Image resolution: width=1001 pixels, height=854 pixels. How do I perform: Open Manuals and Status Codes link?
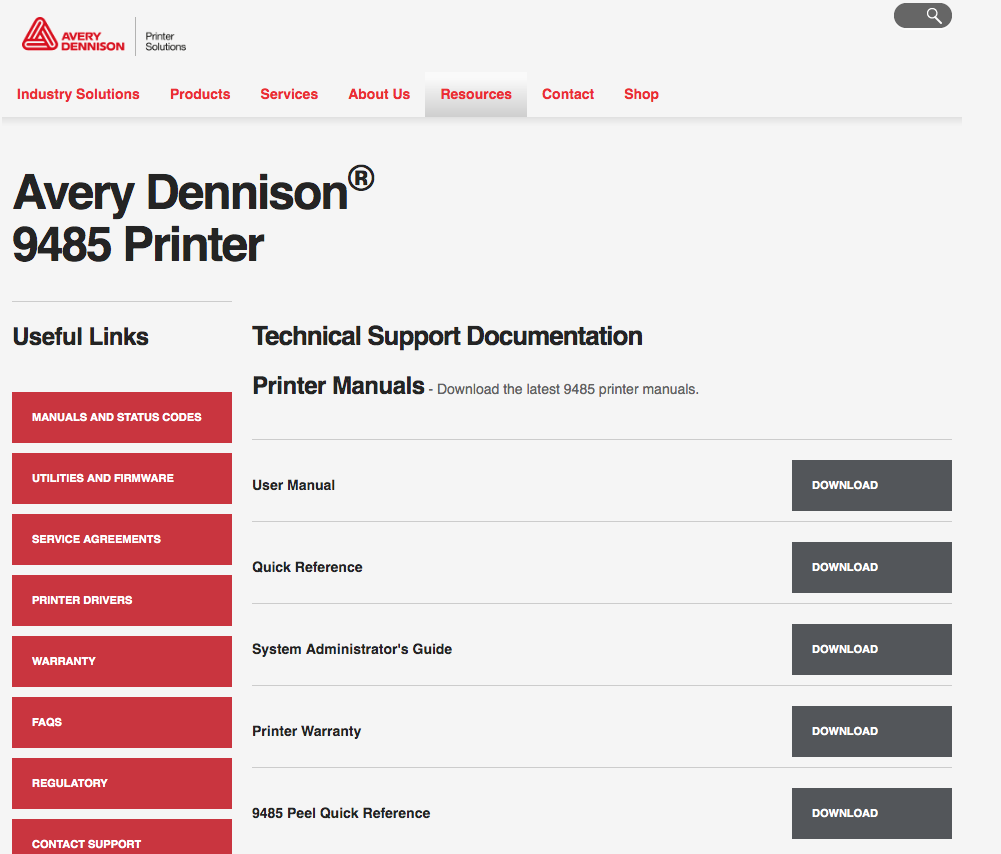tap(122, 417)
